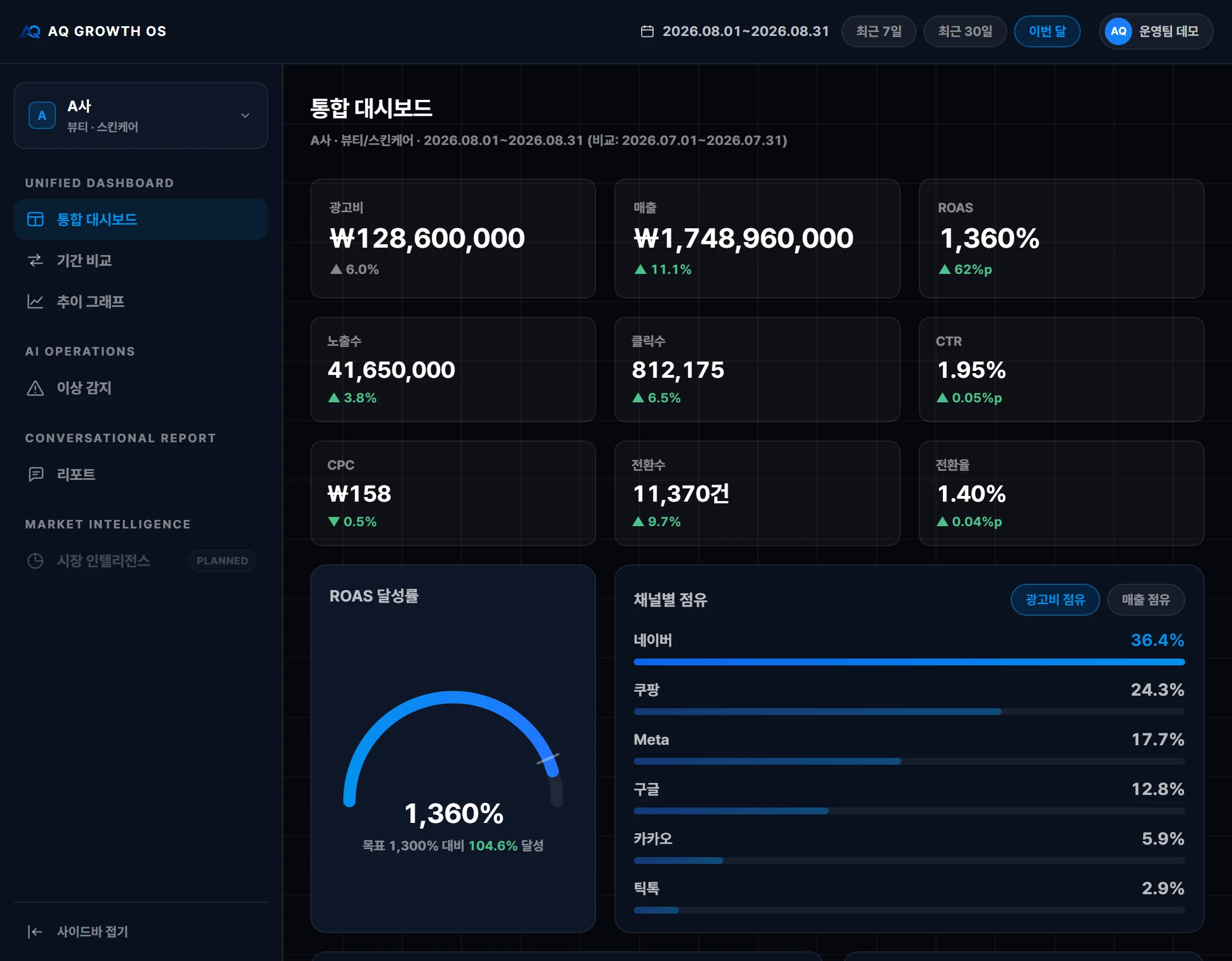Viewport: 1232px width, 961px height.
Task: Click the calendar icon beside the date range
Action: (647, 31)
